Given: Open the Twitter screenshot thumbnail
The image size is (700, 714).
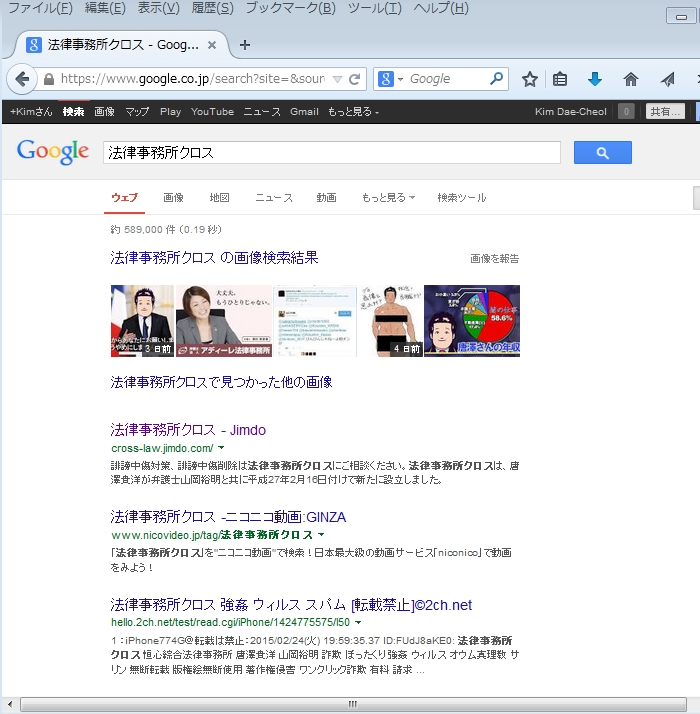Looking at the screenshot, I should (x=315, y=321).
